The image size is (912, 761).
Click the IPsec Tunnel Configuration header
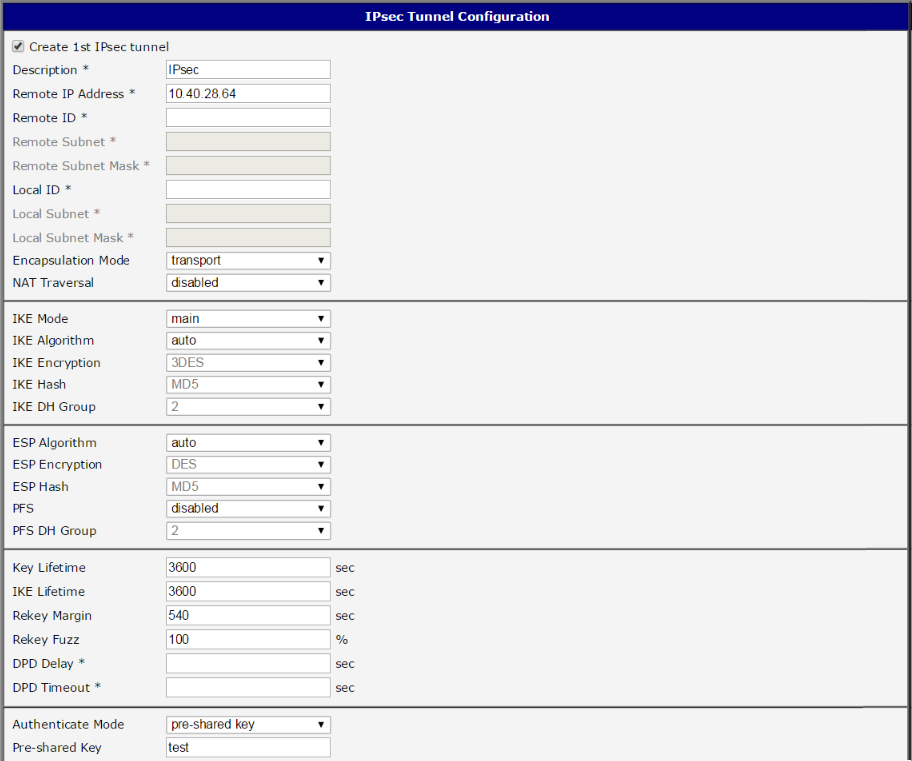(x=457, y=16)
